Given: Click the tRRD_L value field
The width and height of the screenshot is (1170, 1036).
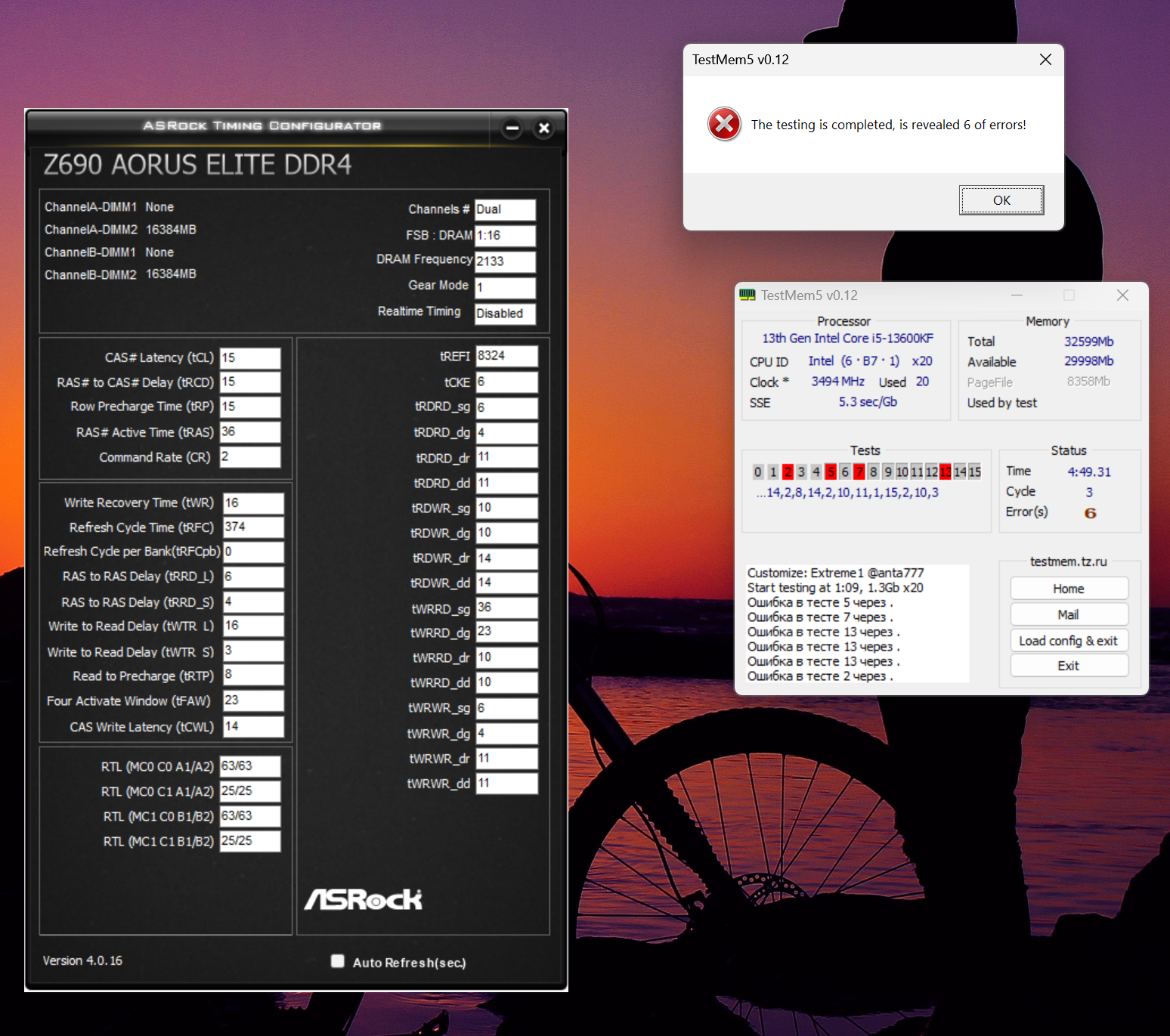Looking at the screenshot, I should (253, 577).
